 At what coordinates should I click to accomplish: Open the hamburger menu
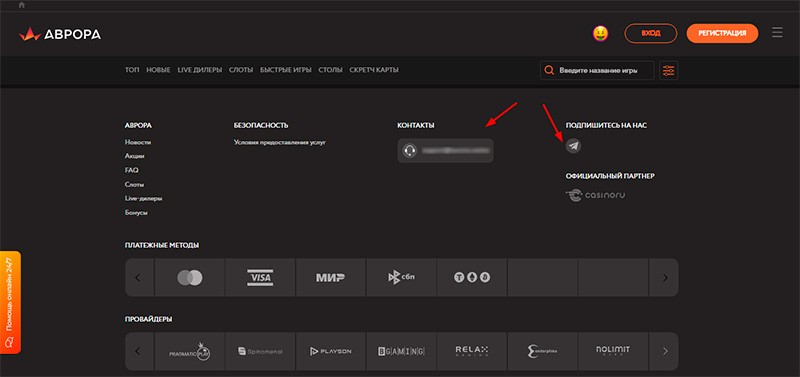(777, 33)
